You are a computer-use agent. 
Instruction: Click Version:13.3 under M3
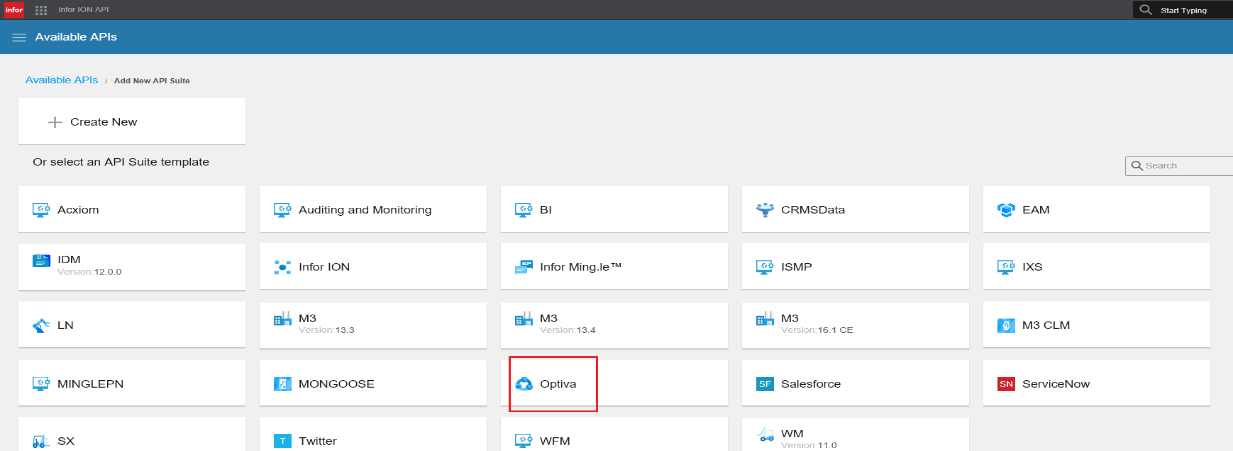(326, 330)
